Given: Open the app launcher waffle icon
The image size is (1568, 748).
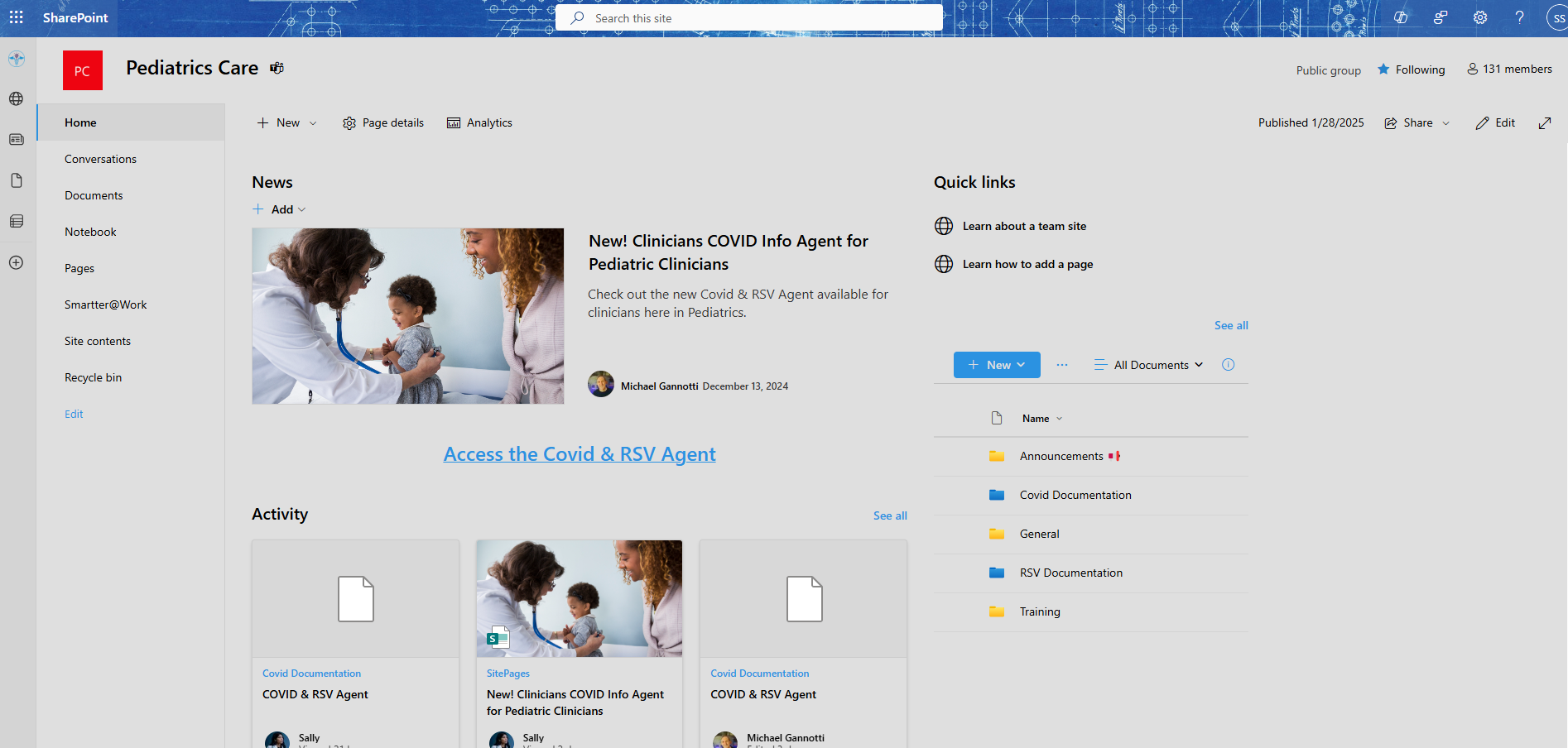Looking at the screenshot, I should click(x=16, y=17).
